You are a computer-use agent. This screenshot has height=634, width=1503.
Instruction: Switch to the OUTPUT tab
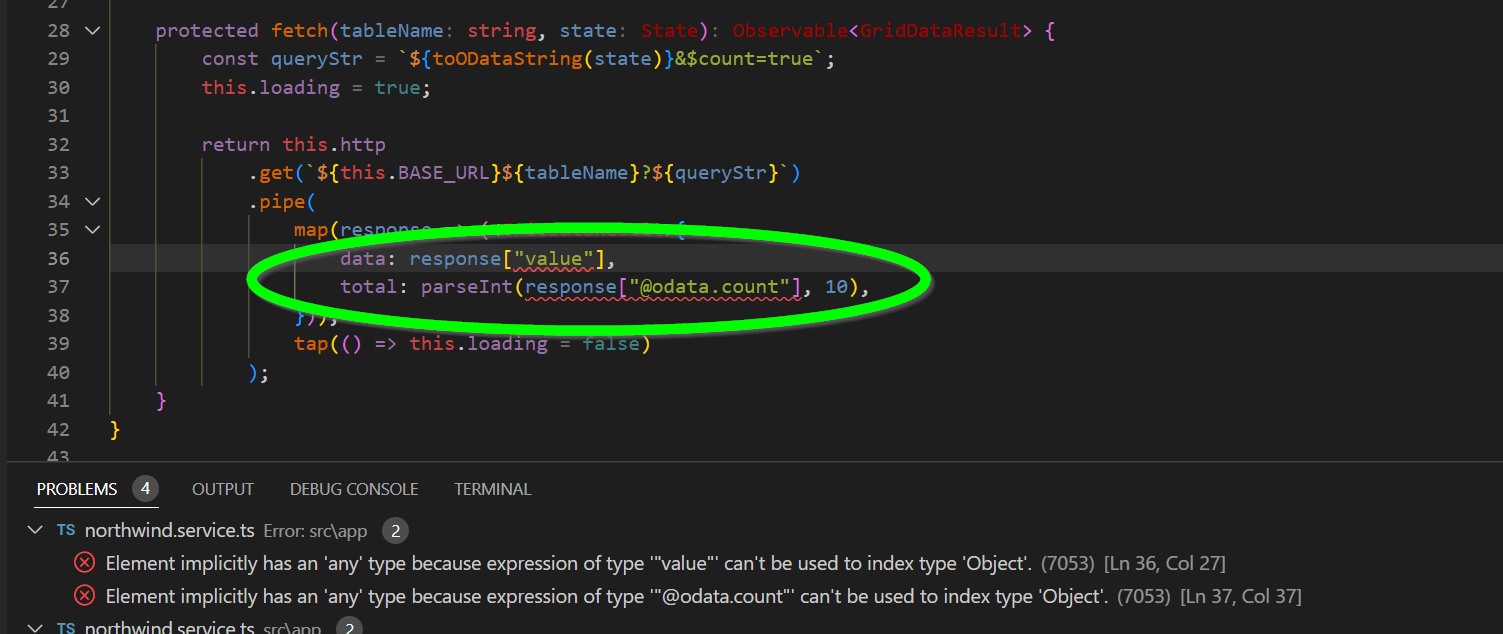223,489
